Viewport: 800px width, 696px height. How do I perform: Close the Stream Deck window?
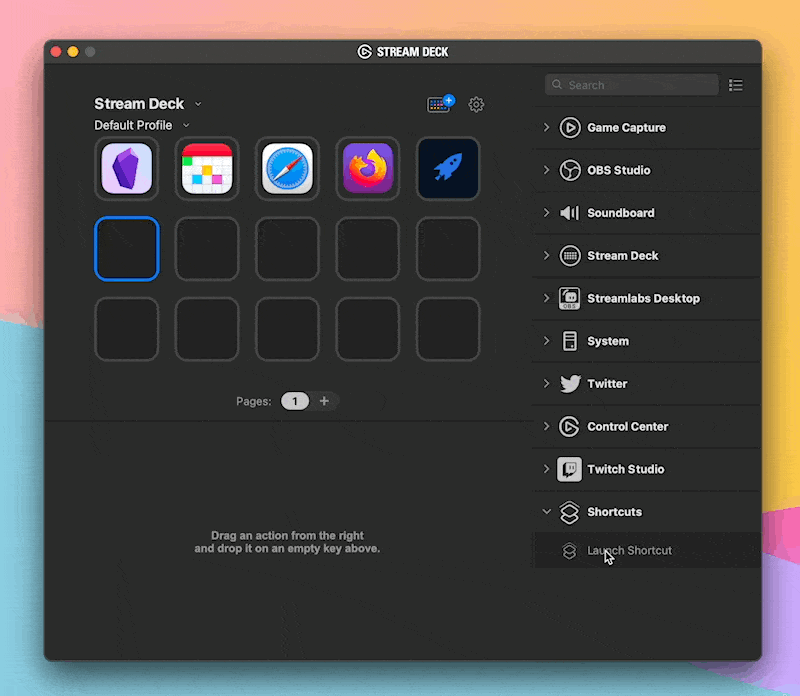click(56, 52)
